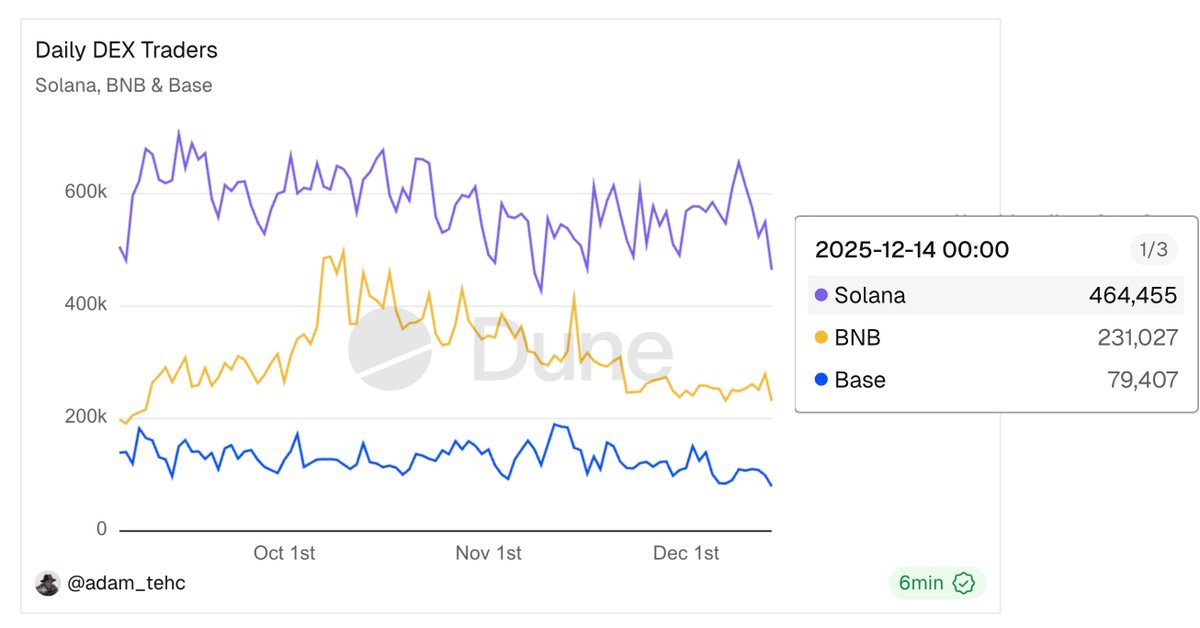Image resolution: width=1200 pixels, height=628 pixels.
Task: Click the adam_tehc author avatar
Action: coord(47,583)
